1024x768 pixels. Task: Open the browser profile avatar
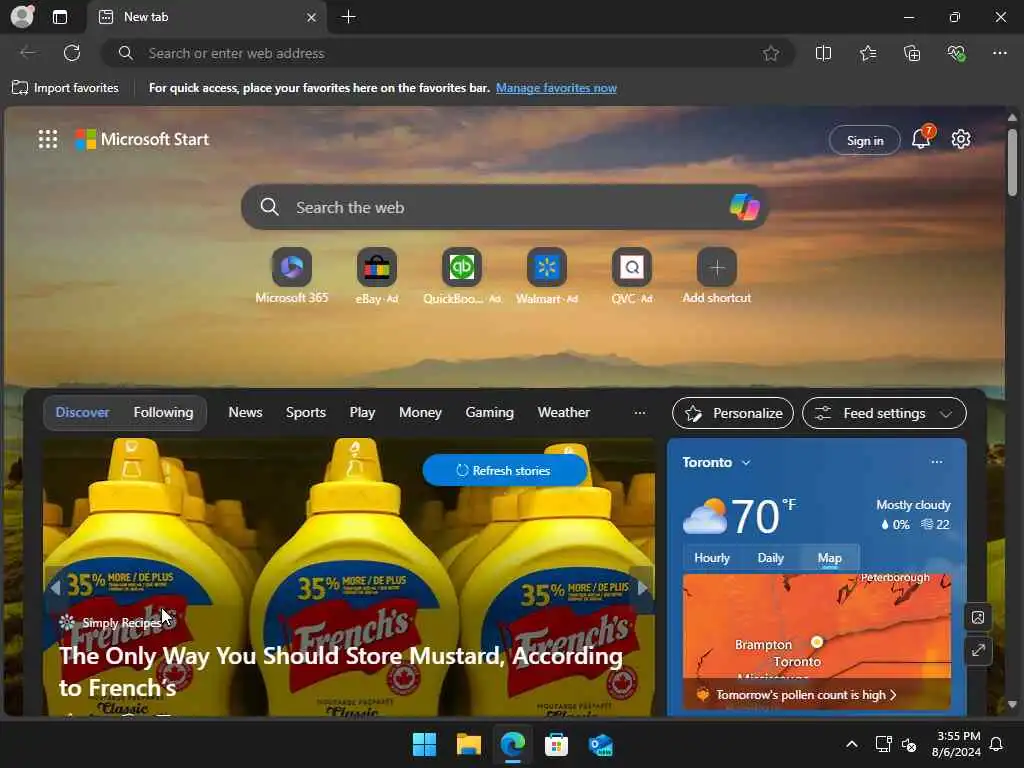pyautogui.click(x=22, y=16)
